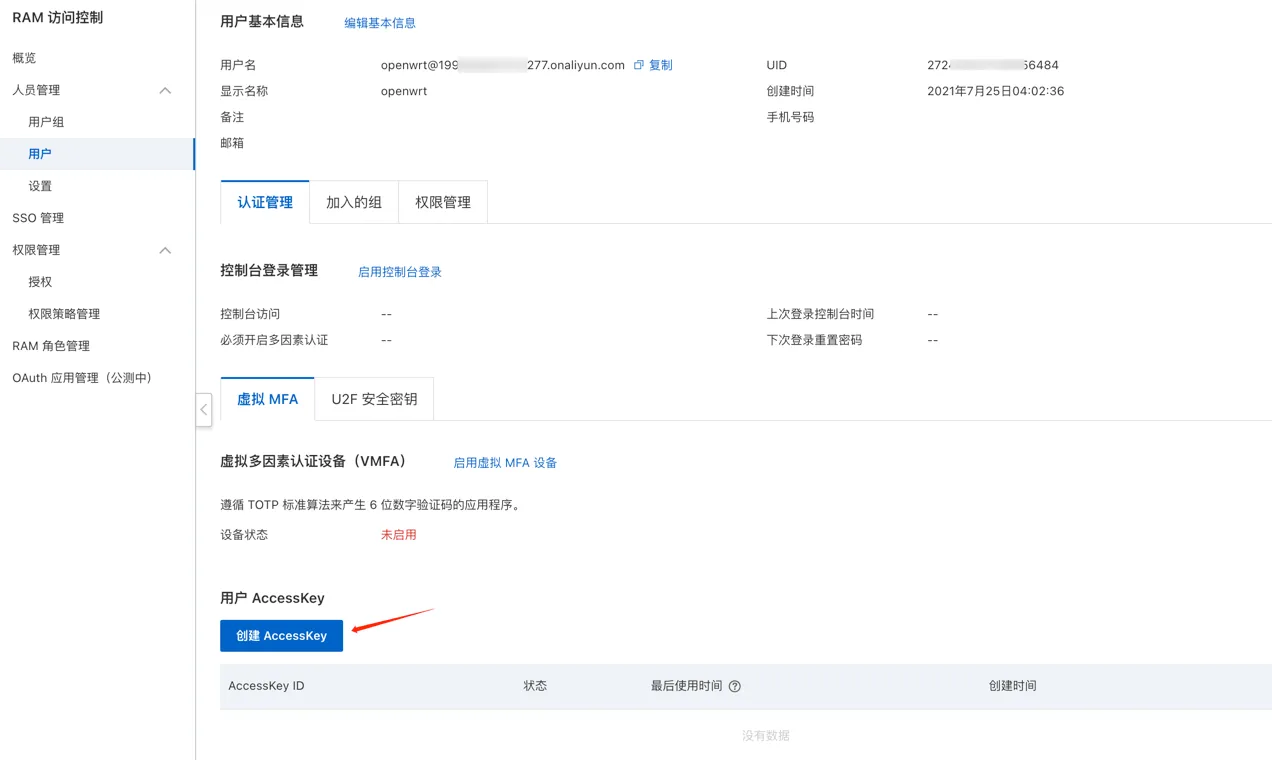
Task: Click the copy icon next to the username
Action: (639, 65)
